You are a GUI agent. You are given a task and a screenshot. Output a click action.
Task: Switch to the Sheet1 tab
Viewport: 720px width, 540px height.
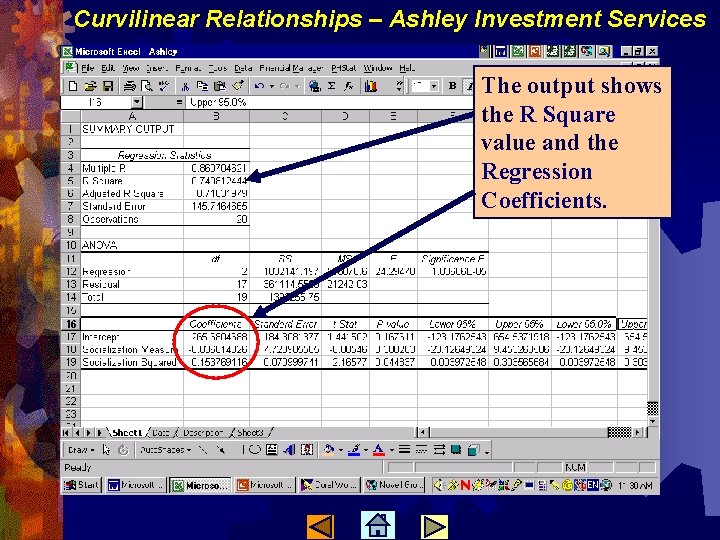[x=127, y=433]
